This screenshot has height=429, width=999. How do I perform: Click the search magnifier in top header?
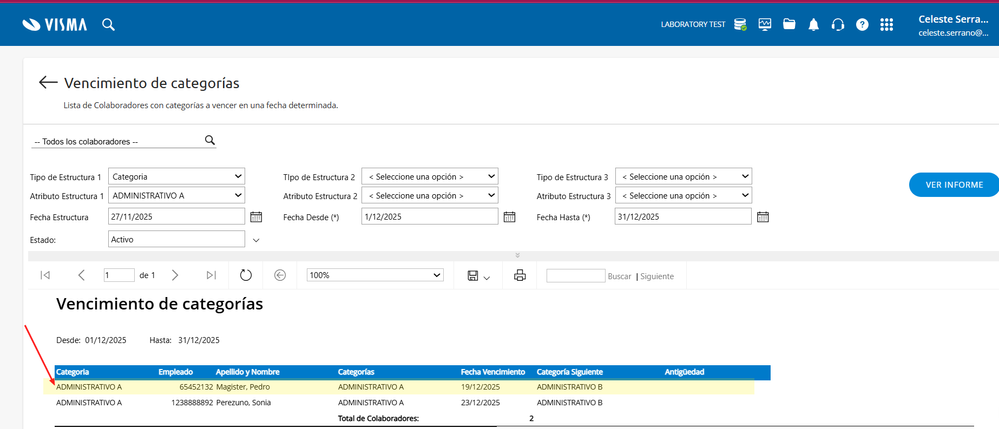point(108,25)
